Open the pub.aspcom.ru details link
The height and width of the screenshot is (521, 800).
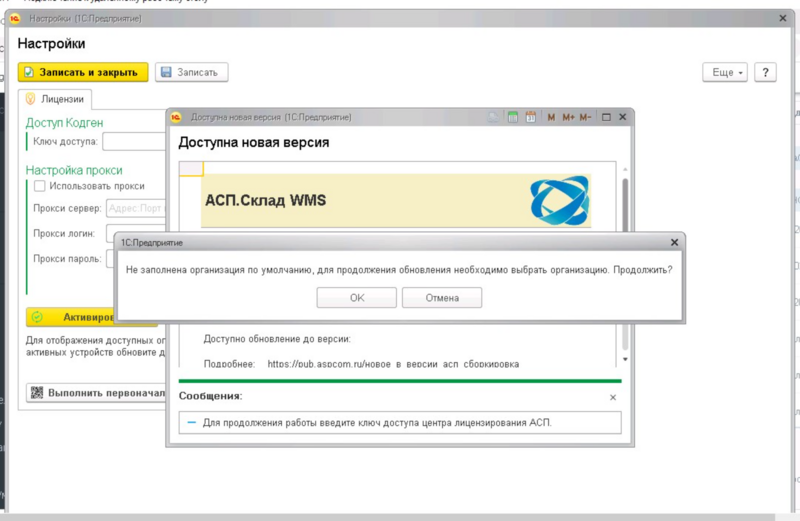393,364
